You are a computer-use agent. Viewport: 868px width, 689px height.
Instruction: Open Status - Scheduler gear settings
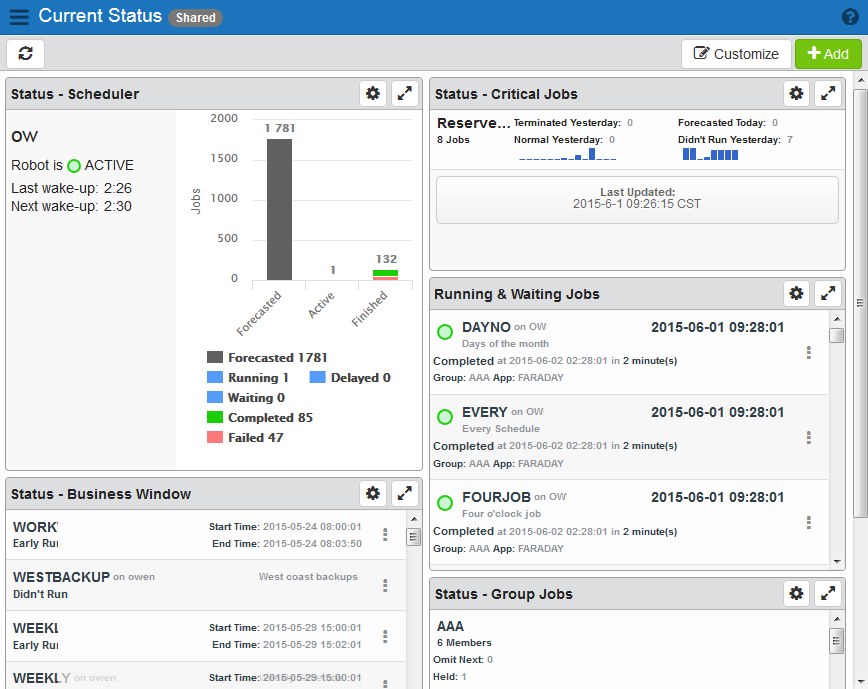pos(373,94)
